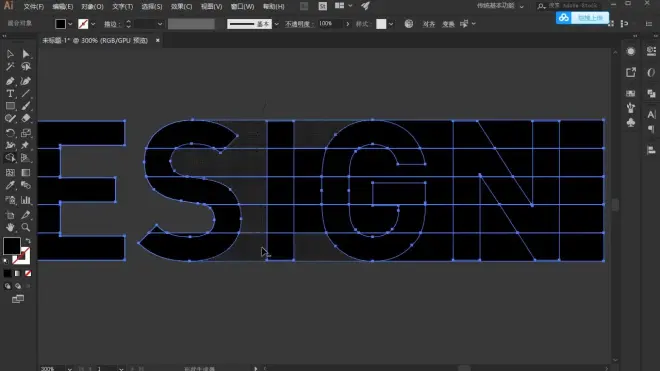The width and height of the screenshot is (660, 371).
Task: Select the Rectangle tool
Action: coord(10,106)
